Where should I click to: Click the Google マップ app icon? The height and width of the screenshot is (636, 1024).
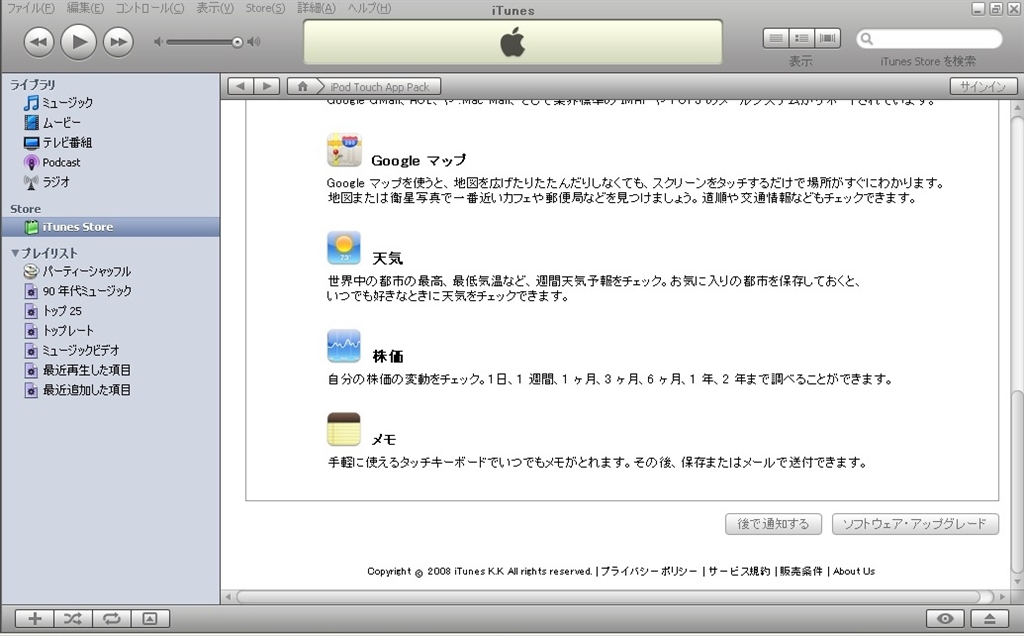(344, 150)
